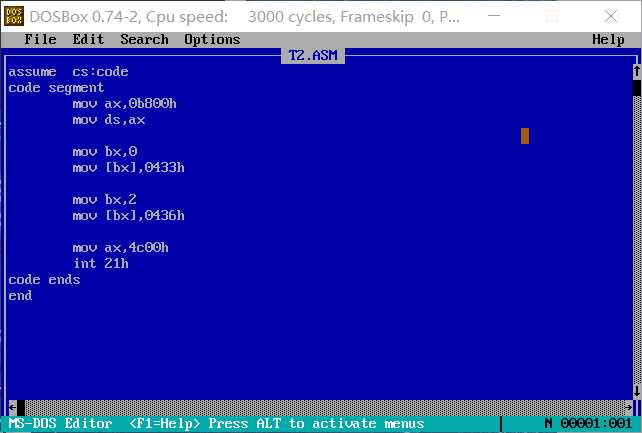The height and width of the screenshot is (433, 642).
Task: Click the final 'end' line
Action: pyautogui.click(x=20, y=295)
